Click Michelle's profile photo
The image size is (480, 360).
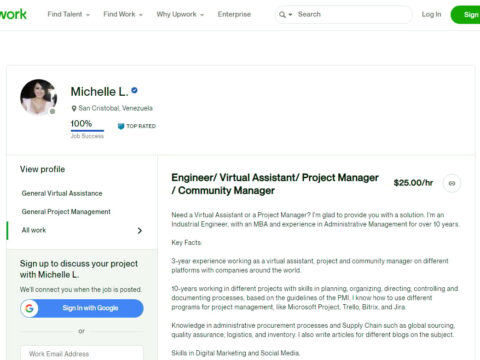point(39,97)
